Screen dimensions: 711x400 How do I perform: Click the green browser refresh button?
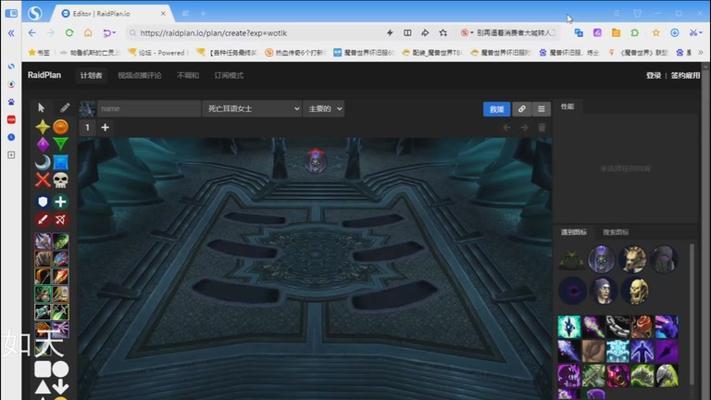pyautogui.click(x=69, y=33)
